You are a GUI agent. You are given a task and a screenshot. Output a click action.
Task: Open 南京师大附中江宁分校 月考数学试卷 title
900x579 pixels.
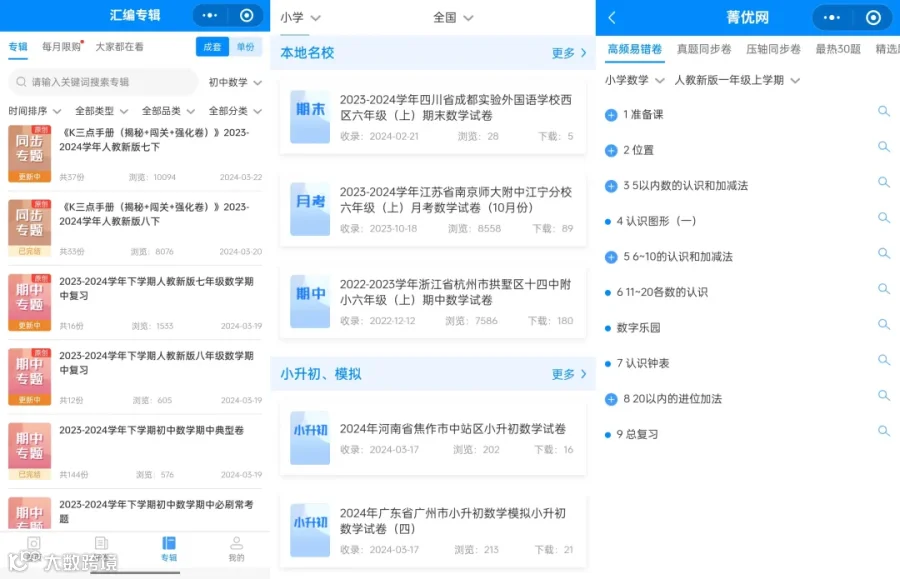456,200
